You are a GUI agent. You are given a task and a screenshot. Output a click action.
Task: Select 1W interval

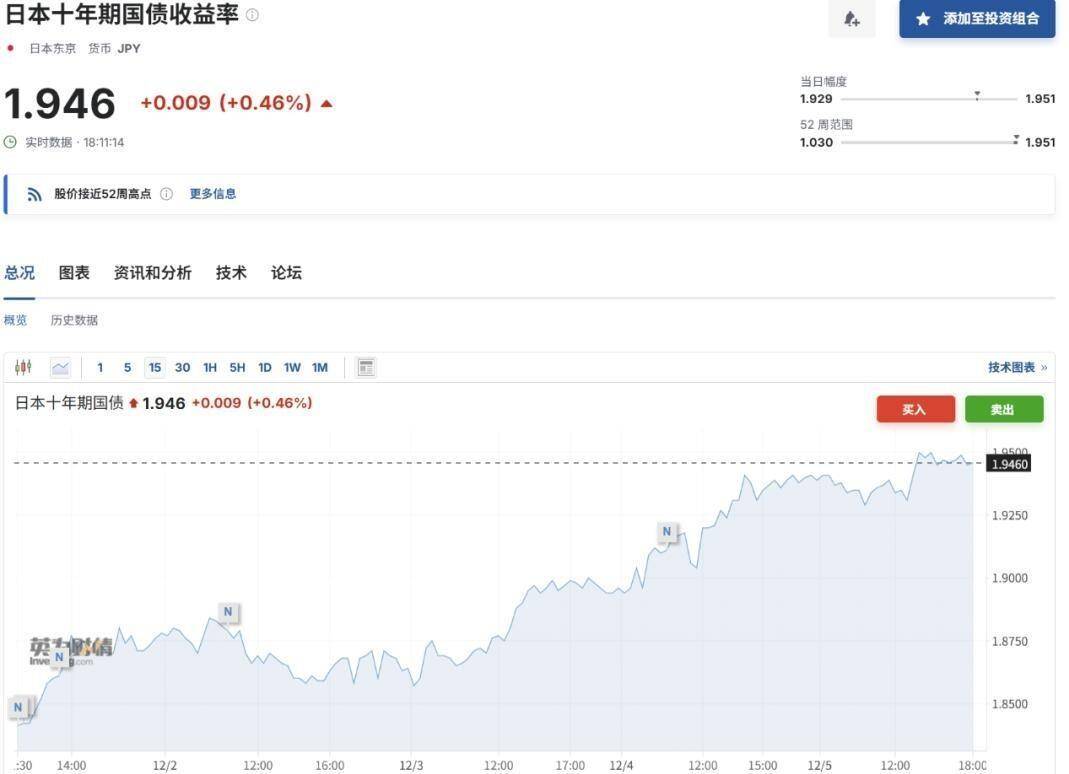click(292, 368)
